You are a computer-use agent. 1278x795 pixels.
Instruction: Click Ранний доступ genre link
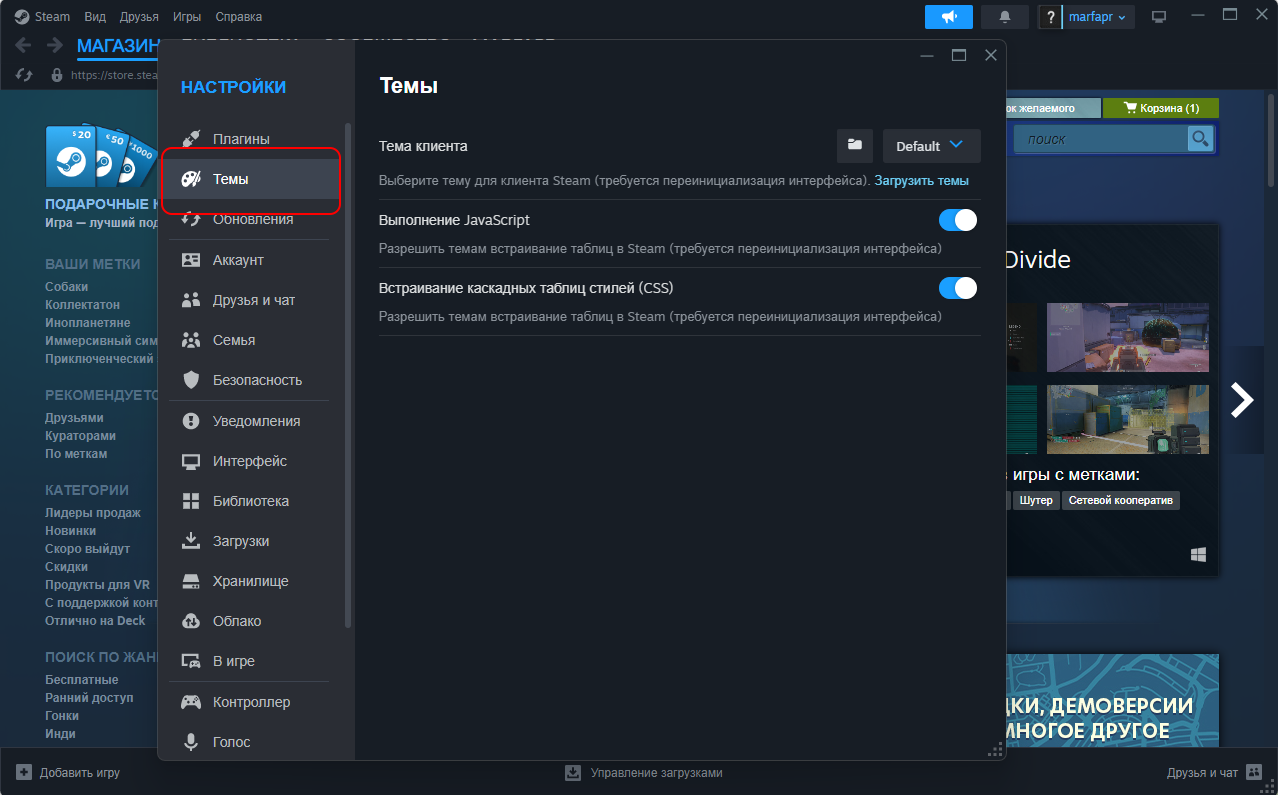pyautogui.click(x=89, y=698)
